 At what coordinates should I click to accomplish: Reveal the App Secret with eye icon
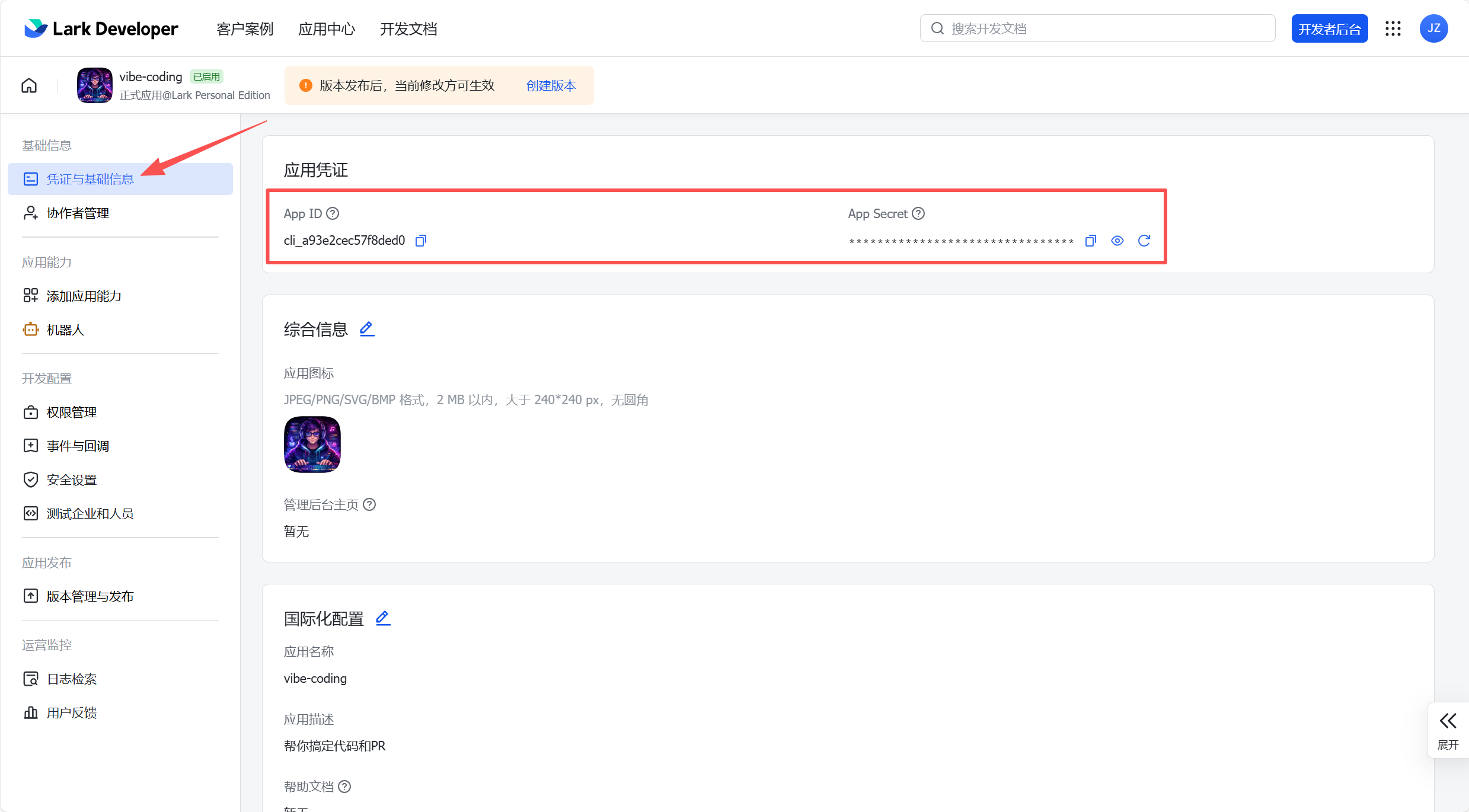[1117, 241]
